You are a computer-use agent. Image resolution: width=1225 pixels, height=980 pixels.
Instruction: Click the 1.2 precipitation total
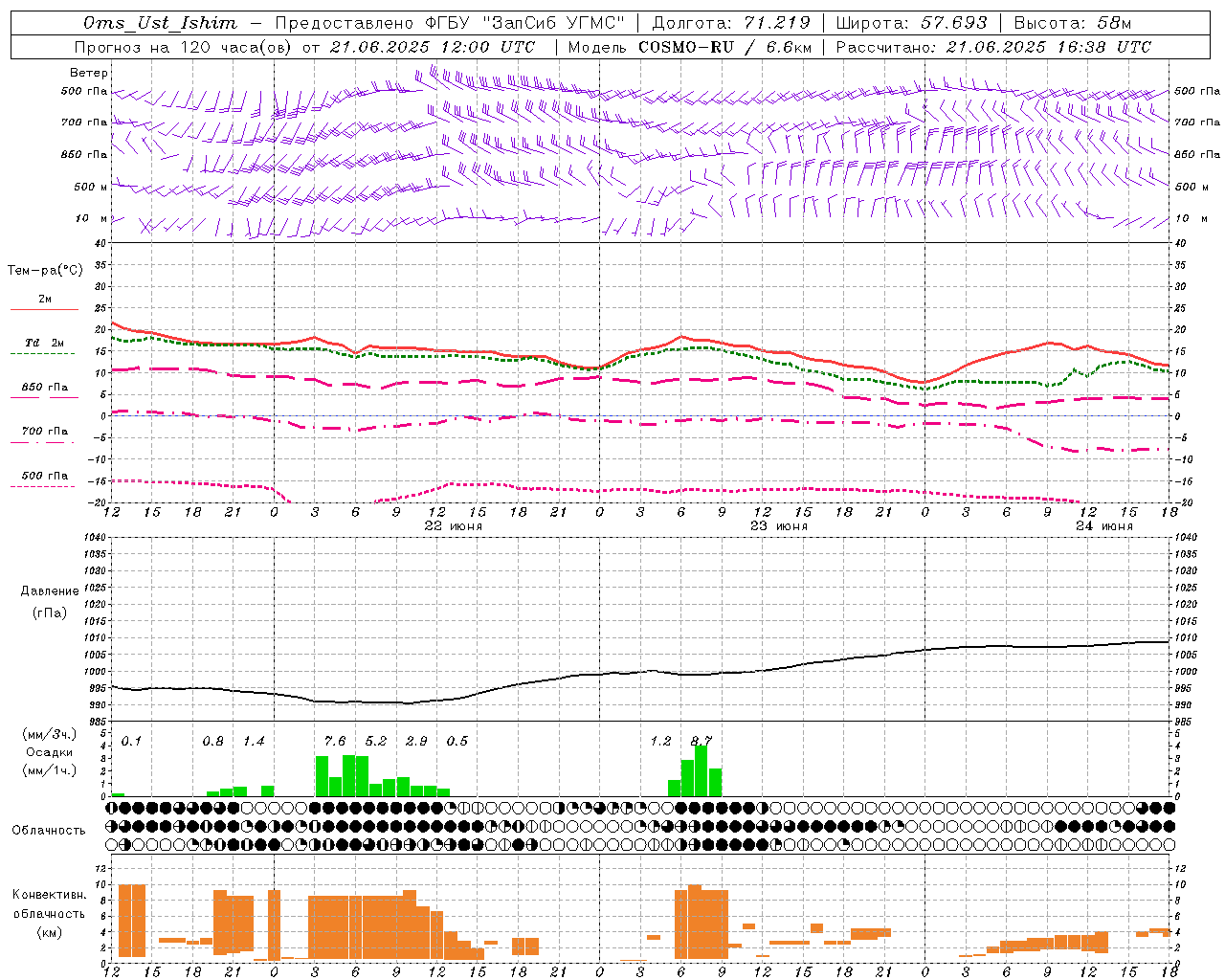click(660, 742)
